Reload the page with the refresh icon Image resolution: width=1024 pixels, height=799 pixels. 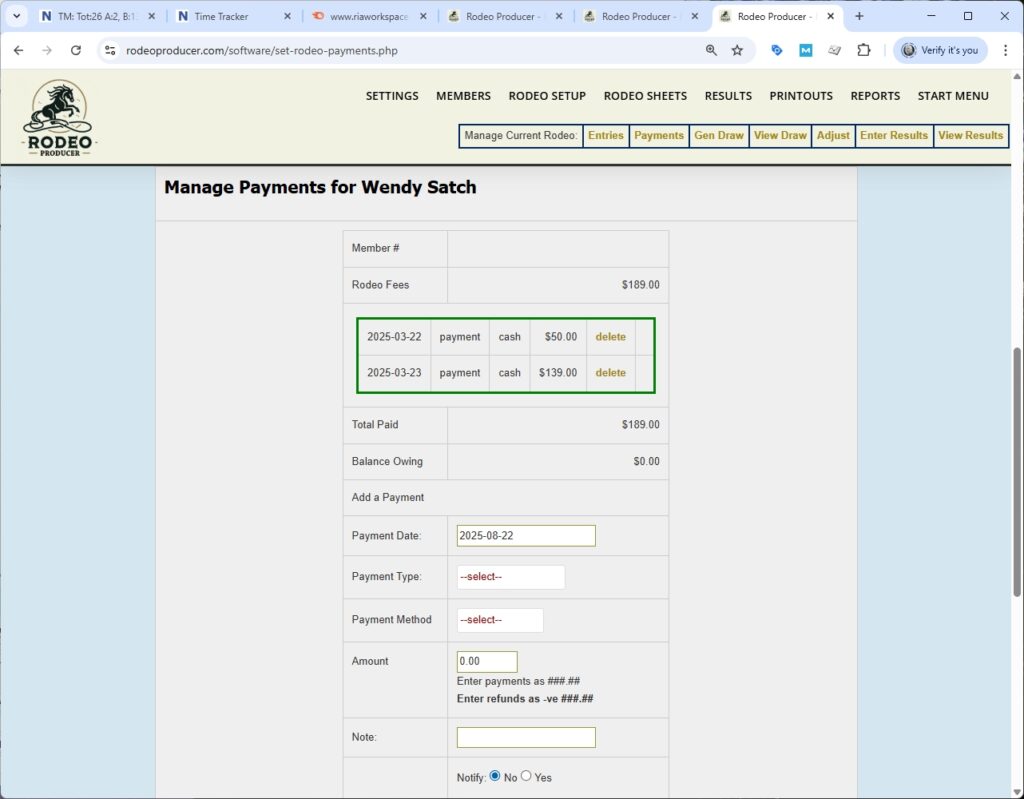coord(76,49)
